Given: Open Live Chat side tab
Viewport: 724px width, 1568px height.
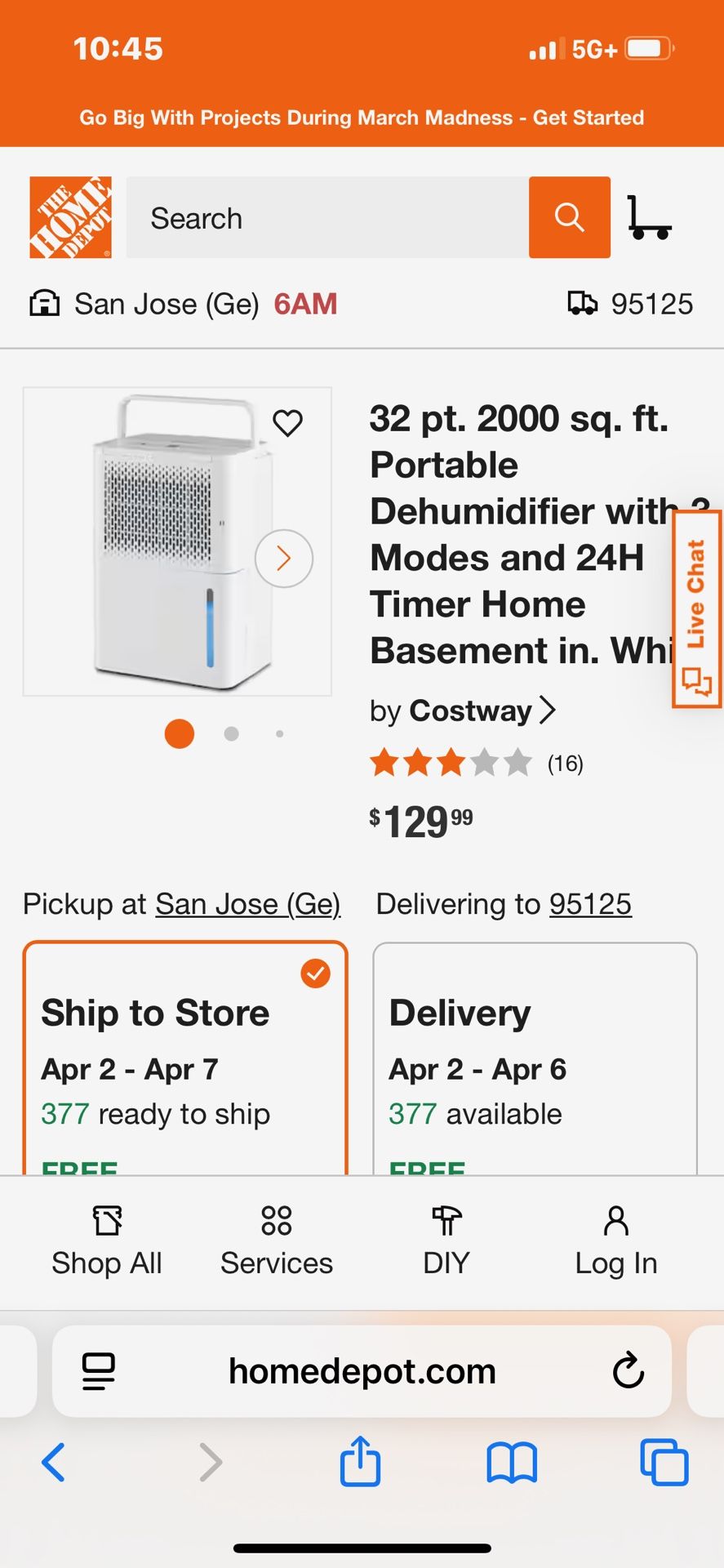Looking at the screenshot, I should [x=696, y=609].
